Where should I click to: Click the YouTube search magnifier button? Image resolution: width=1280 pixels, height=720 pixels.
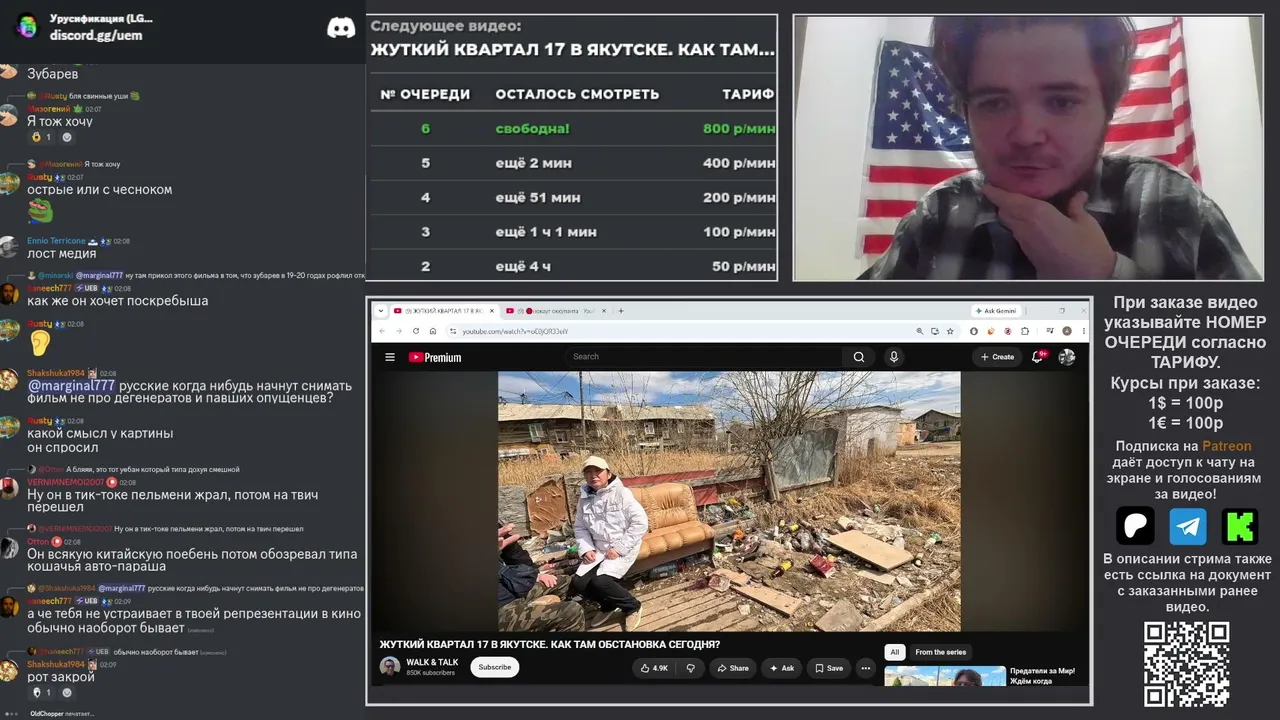click(x=858, y=357)
